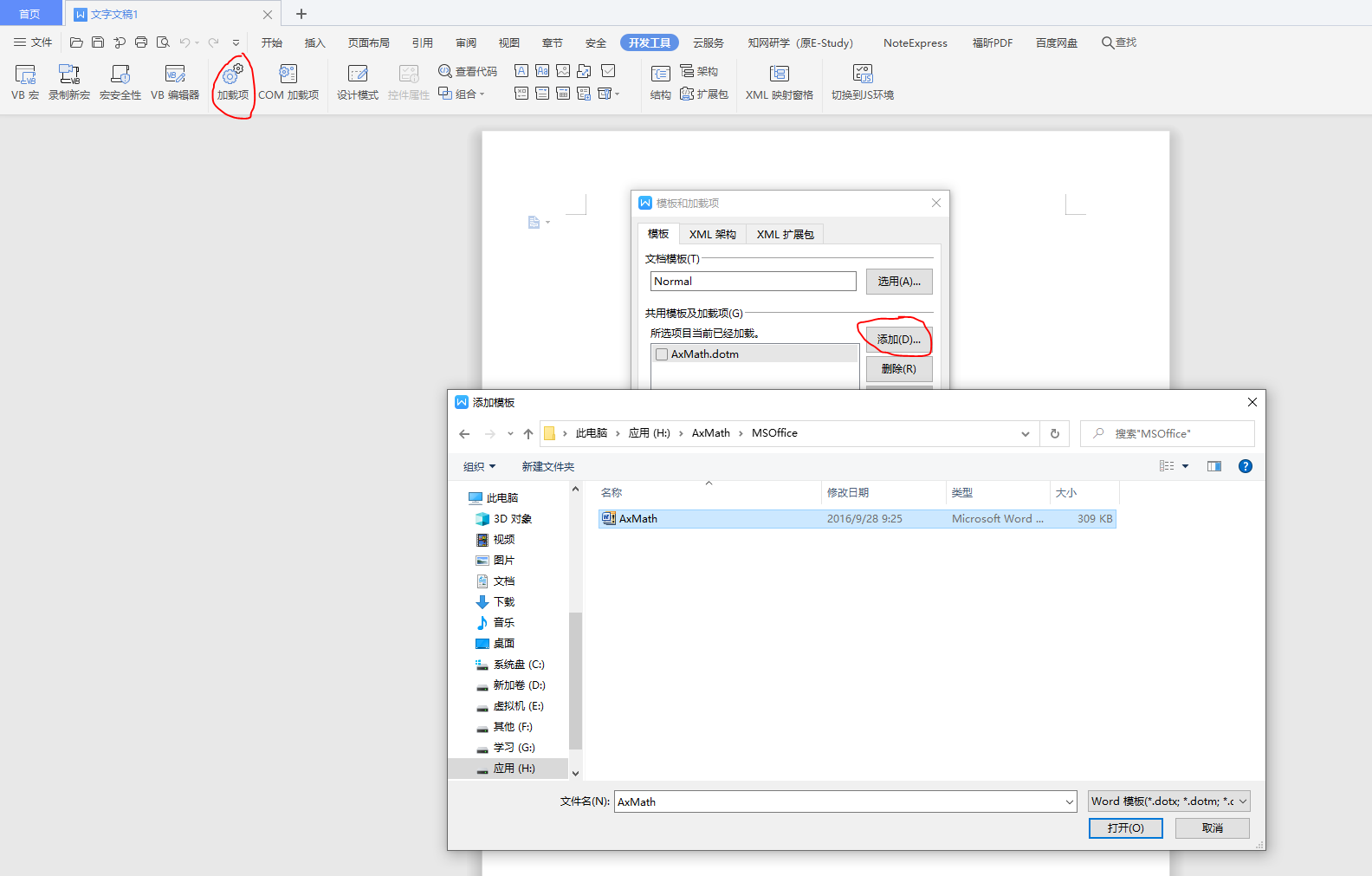Click the 取消 cancel button
The image size is (1372, 876).
click(1213, 828)
